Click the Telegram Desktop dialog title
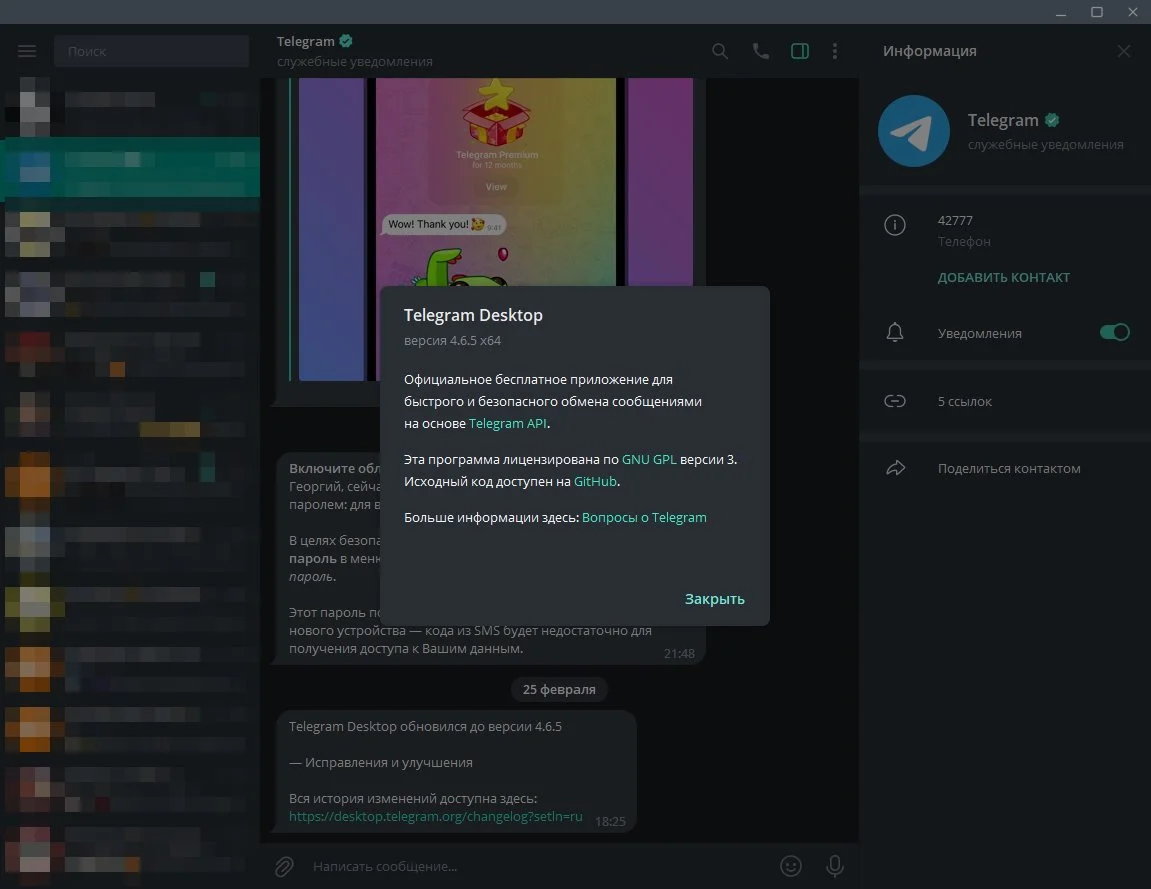Screen dimensions: 1151x889 (x=473, y=315)
